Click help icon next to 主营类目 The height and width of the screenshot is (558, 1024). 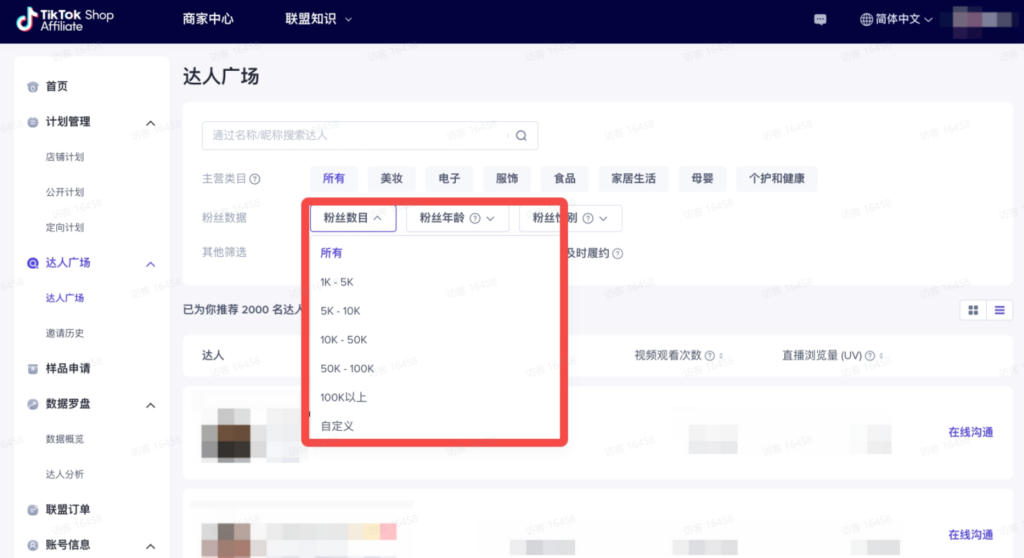click(255, 179)
